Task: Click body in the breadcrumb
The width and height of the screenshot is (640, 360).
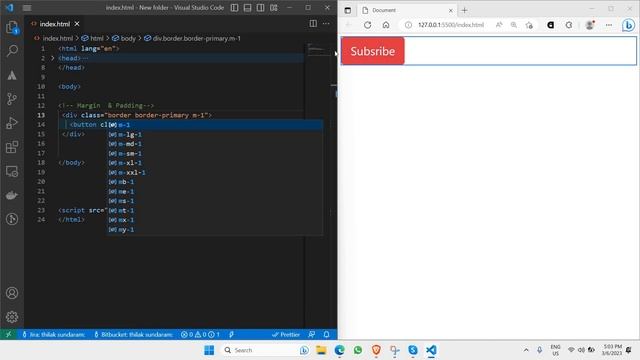Action: point(128,38)
